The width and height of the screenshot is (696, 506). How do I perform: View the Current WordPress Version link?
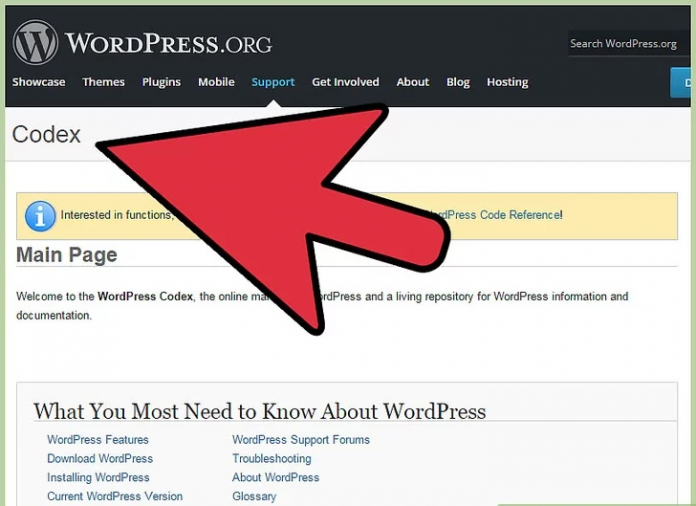point(115,497)
